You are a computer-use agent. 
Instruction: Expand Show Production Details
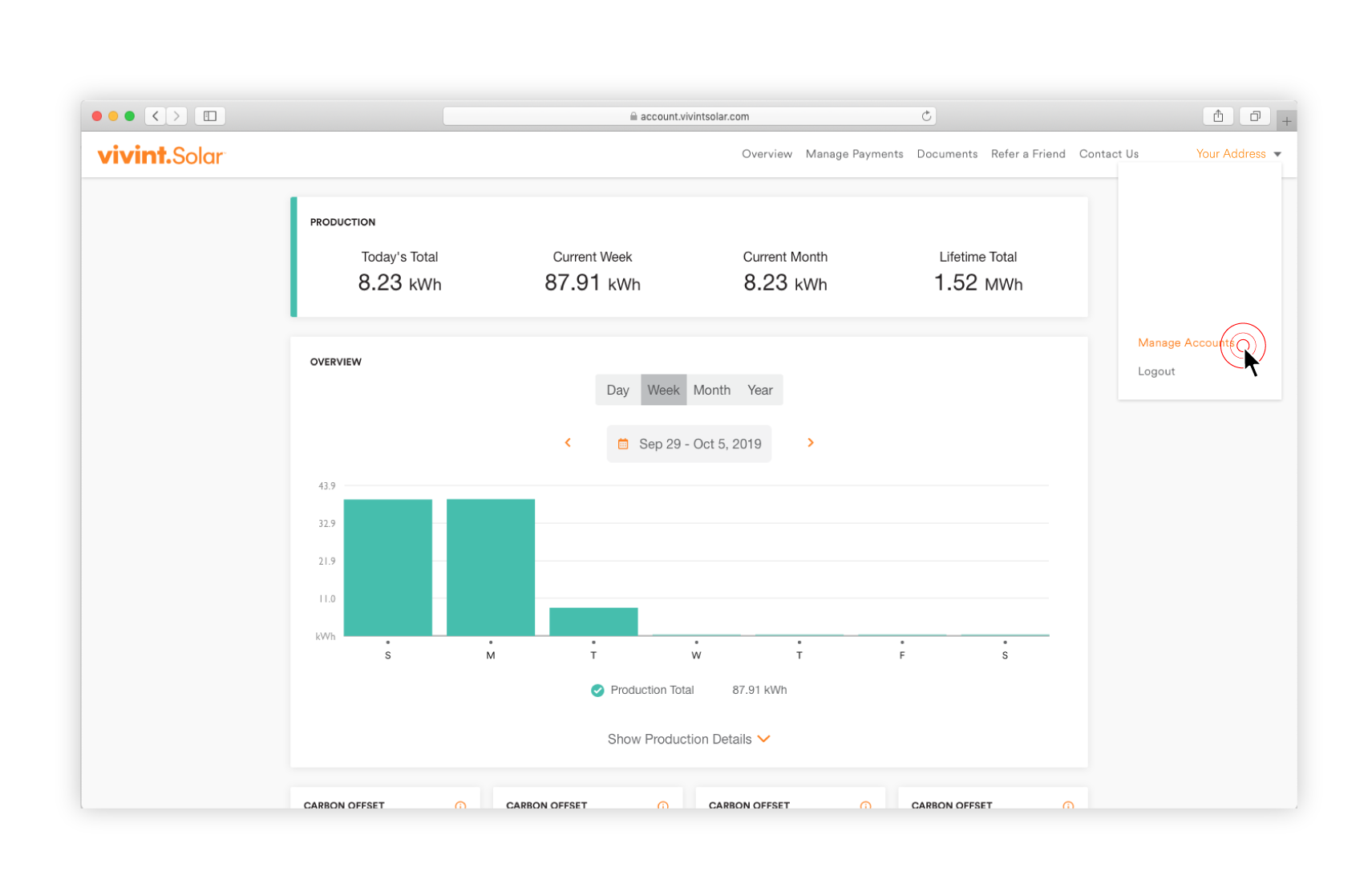(688, 739)
